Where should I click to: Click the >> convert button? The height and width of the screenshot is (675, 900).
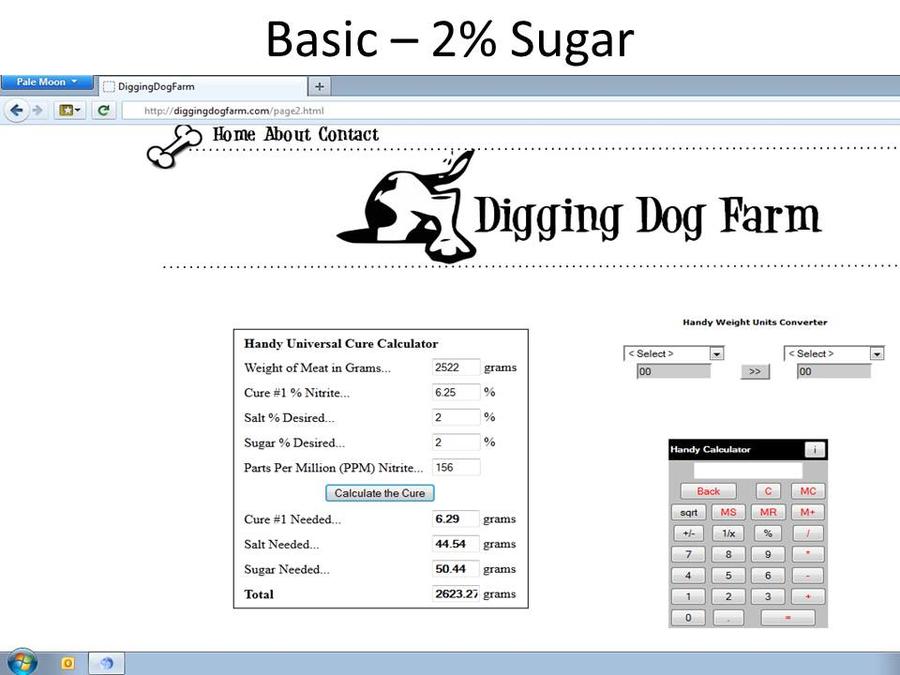754,371
